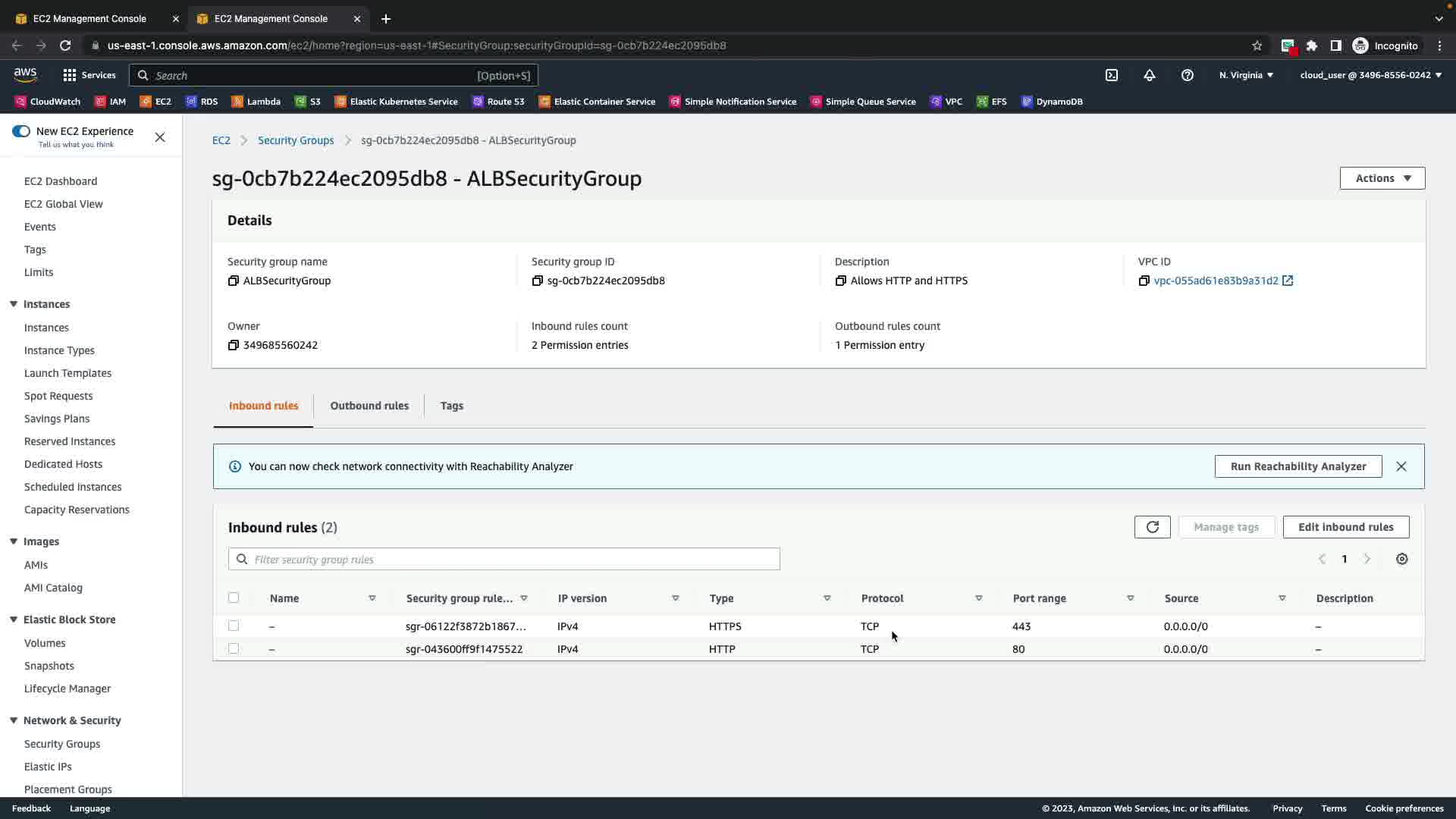Open AWS CloudShell icon in top bar
The width and height of the screenshot is (1456, 819).
click(x=1112, y=75)
